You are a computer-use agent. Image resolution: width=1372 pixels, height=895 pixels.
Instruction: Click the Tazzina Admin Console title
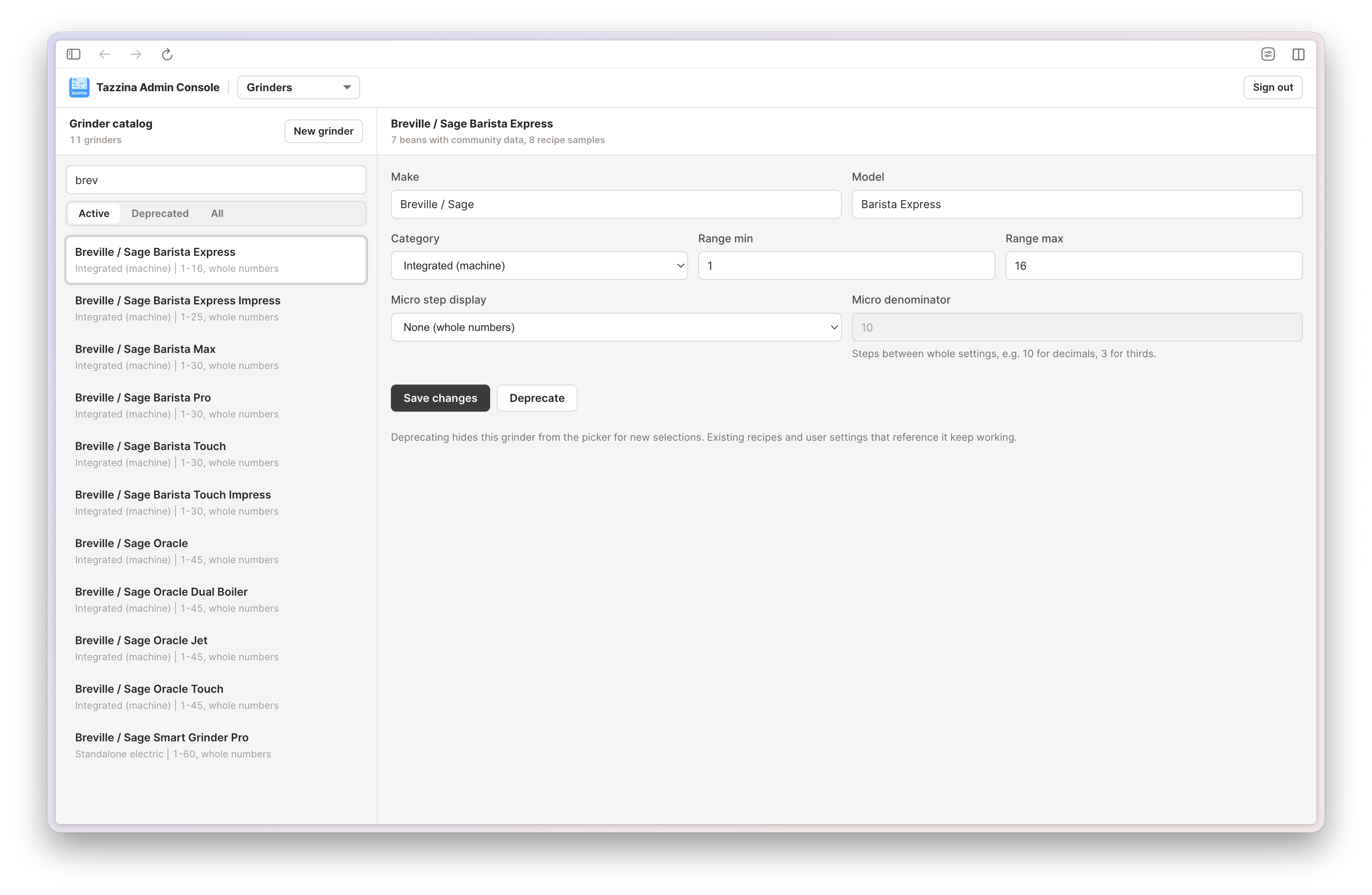(158, 87)
